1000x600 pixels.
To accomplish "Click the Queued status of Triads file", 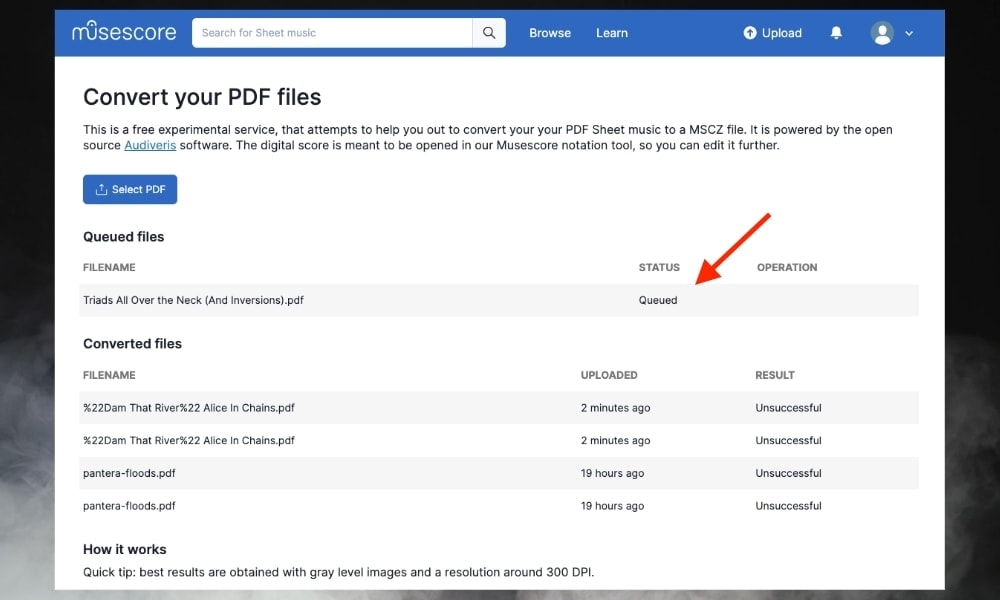I will point(658,300).
